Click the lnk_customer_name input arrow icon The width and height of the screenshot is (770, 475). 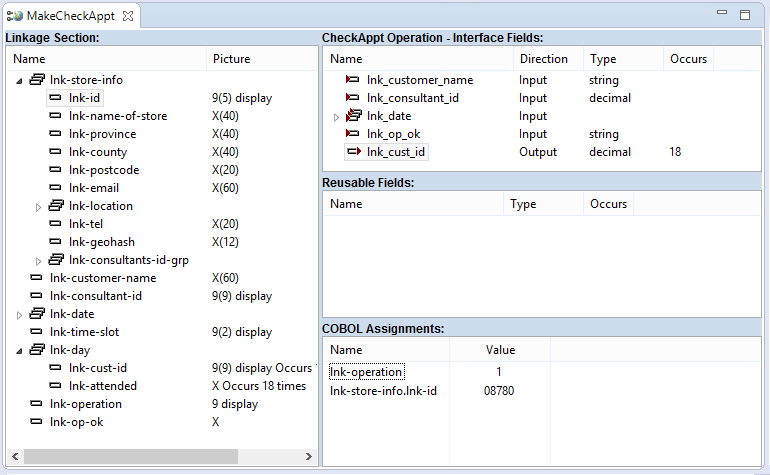point(353,80)
